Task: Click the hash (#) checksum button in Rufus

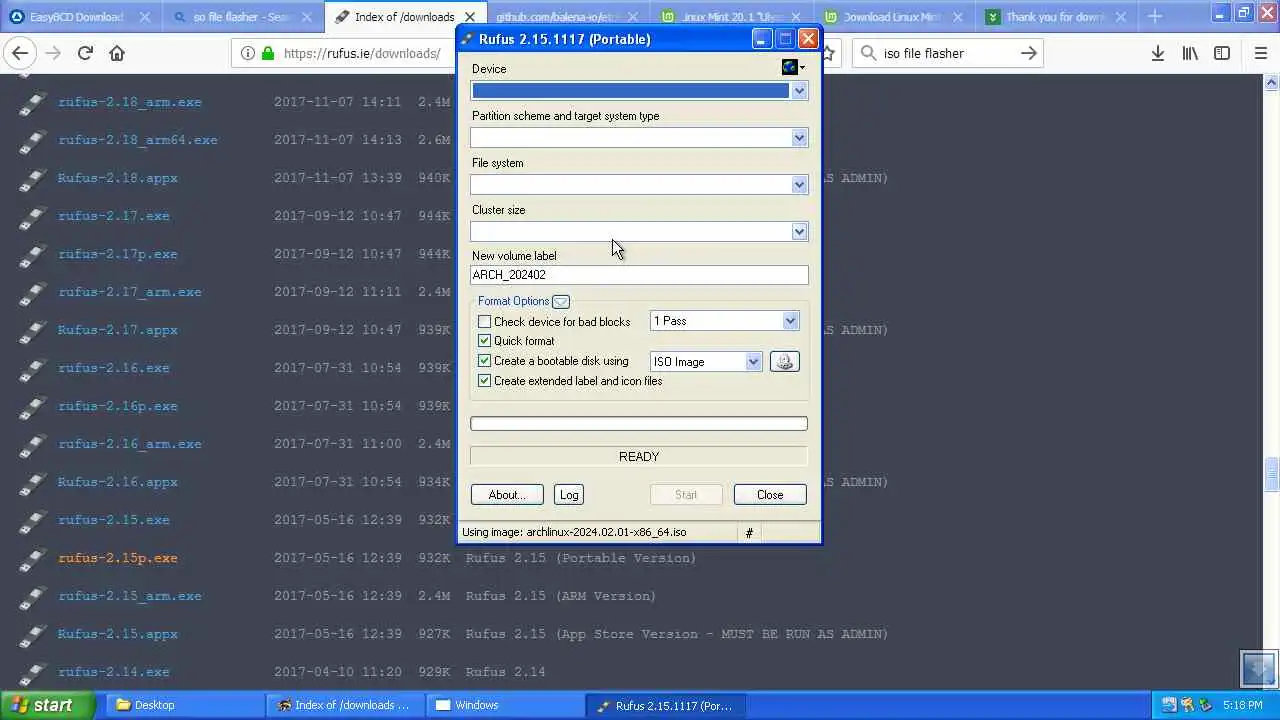Action: (749, 533)
